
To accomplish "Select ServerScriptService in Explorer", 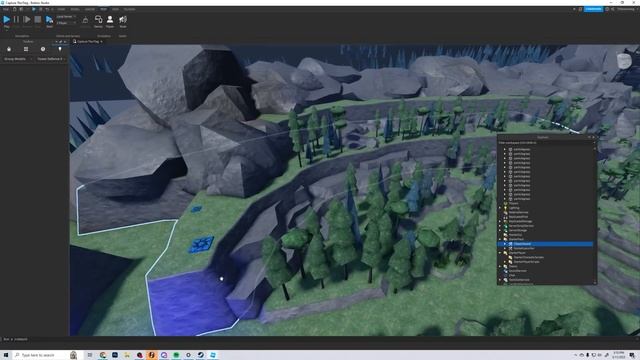I will (x=521, y=226).
